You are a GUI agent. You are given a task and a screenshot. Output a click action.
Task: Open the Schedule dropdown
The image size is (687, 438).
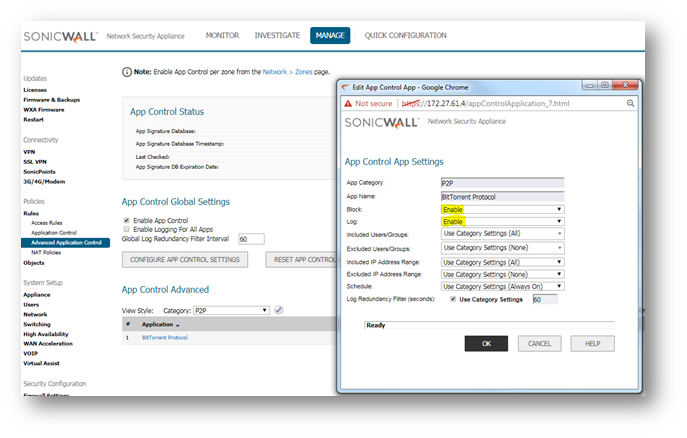(x=503, y=286)
